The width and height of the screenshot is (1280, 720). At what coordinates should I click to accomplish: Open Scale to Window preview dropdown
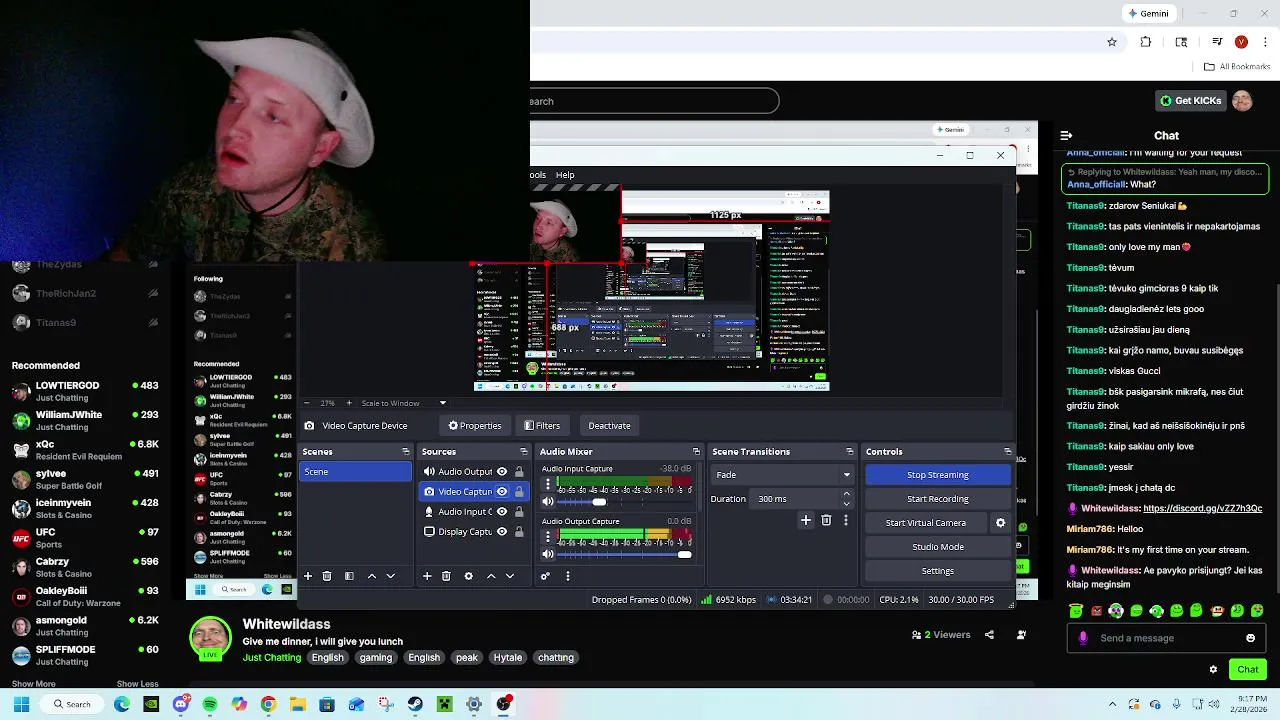404,403
